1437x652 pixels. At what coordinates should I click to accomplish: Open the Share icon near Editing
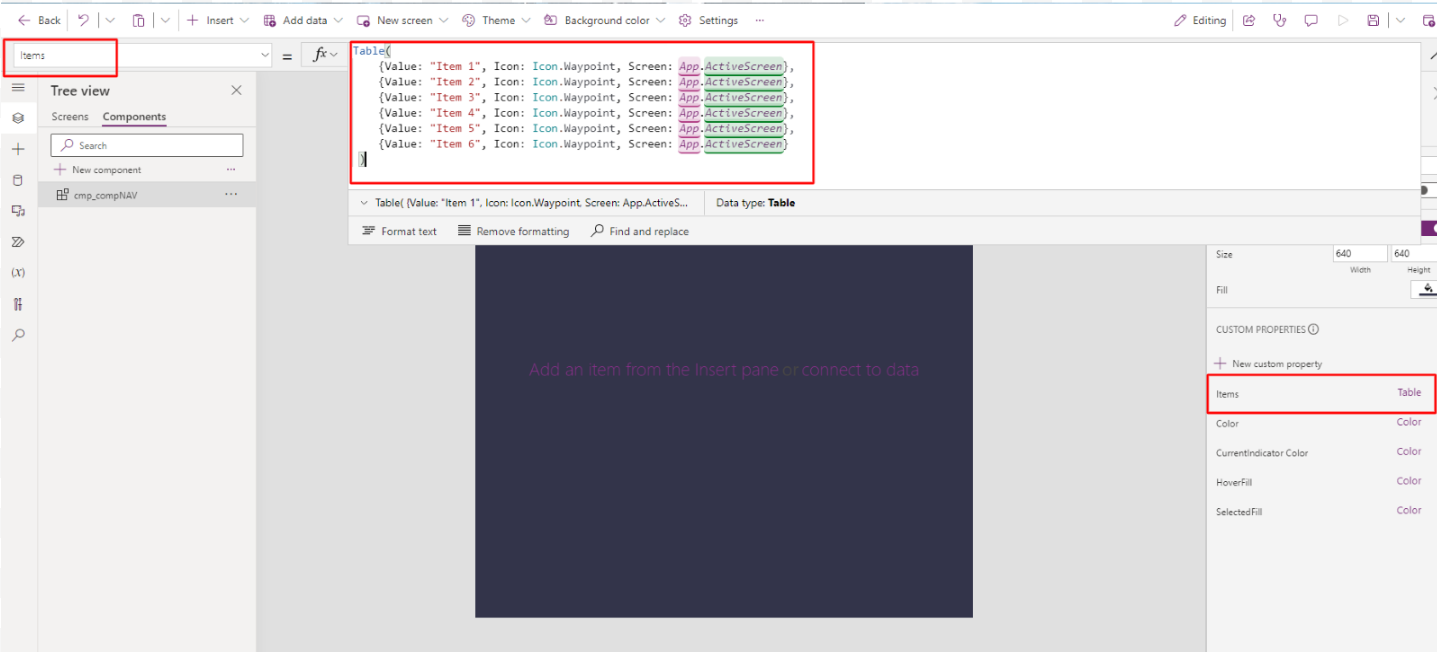pyautogui.click(x=1248, y=20)
